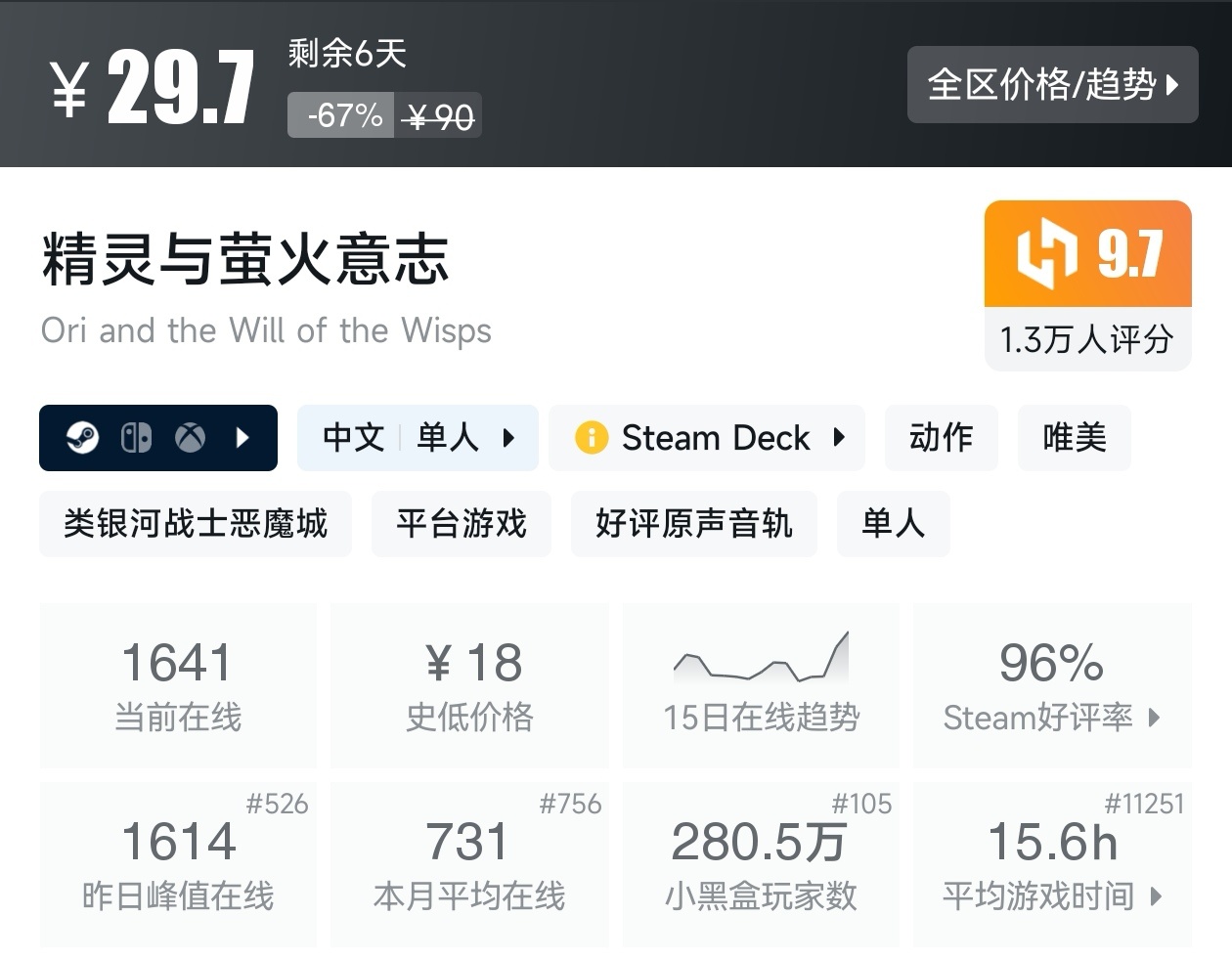
Task: Expand the full platform list arrow
Action: click(x=242, y=437)
